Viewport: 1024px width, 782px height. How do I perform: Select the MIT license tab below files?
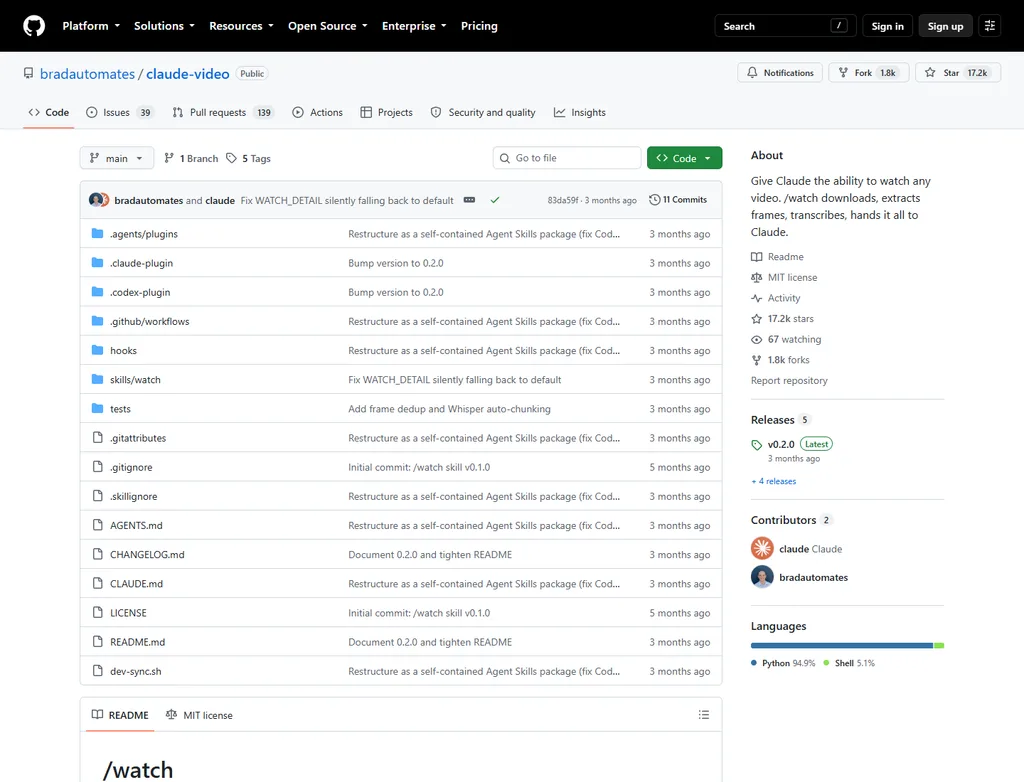[x=199, y=715]
